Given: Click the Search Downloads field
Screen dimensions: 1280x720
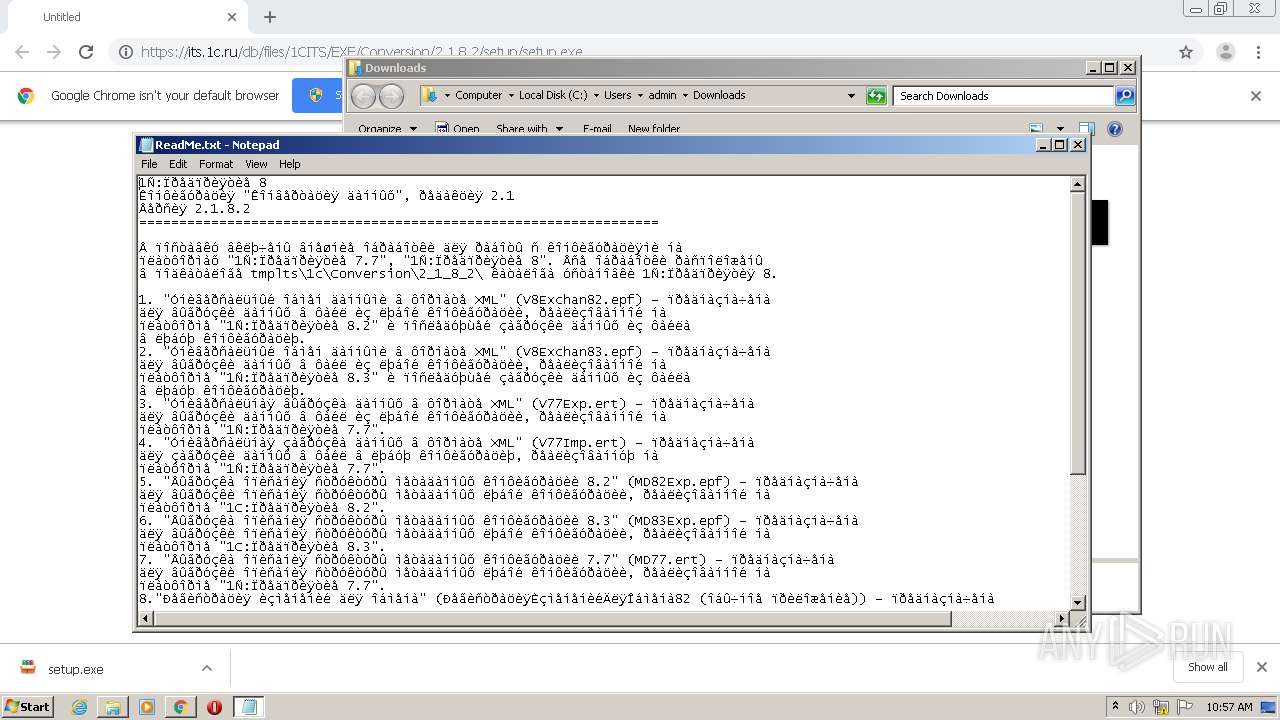Looking at the screenshot, I should [x=1003, y=96].
